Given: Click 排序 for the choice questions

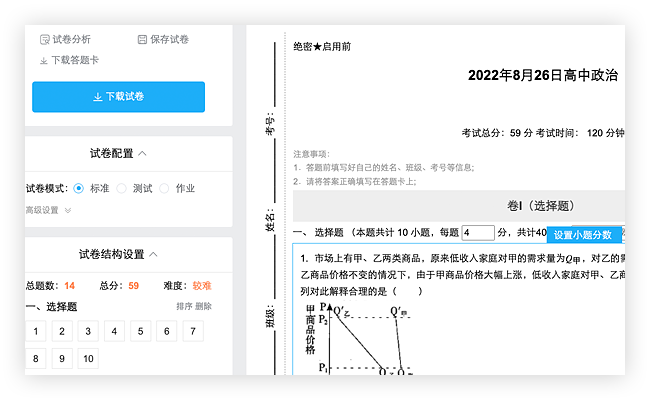Looking at the screenshot, I should tap(184, 306).
